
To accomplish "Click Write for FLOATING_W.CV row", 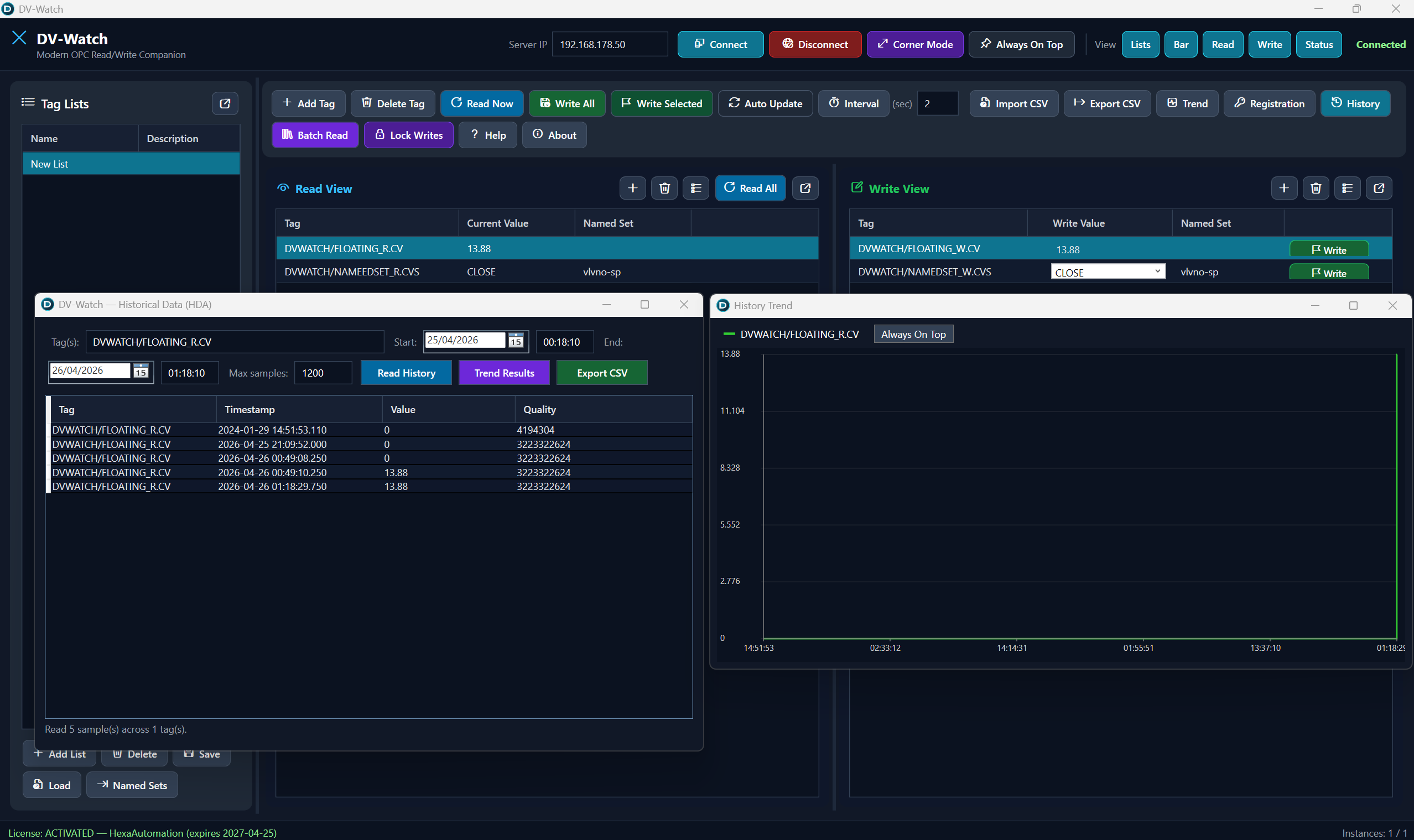I will coord(1328,249).
